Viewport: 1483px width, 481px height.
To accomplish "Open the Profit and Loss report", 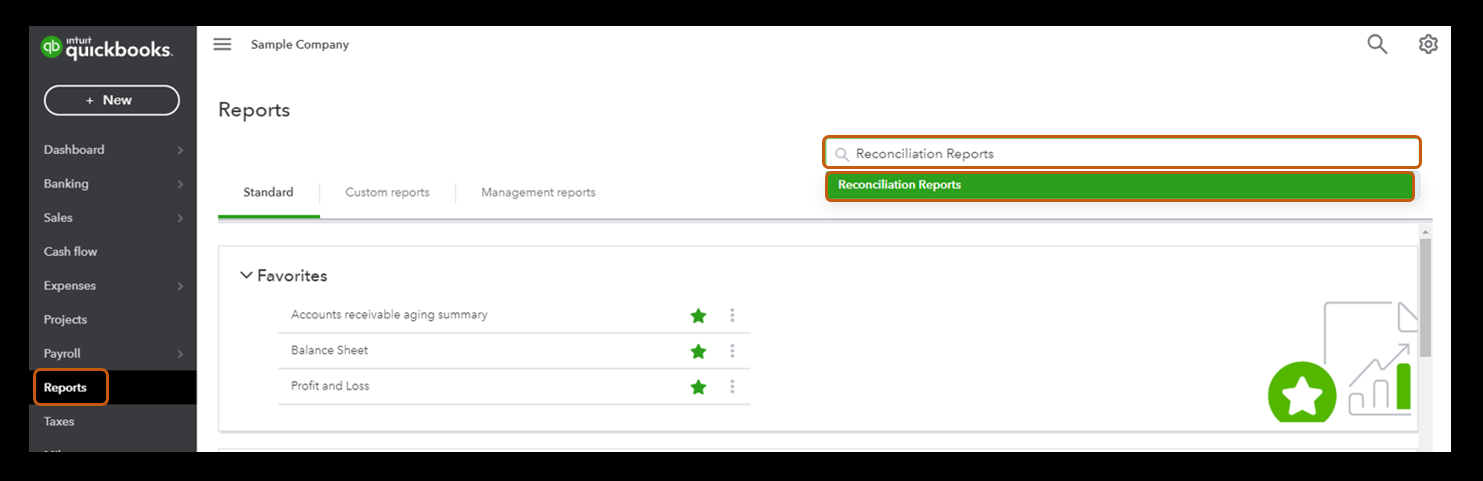I will coord(330,386).
